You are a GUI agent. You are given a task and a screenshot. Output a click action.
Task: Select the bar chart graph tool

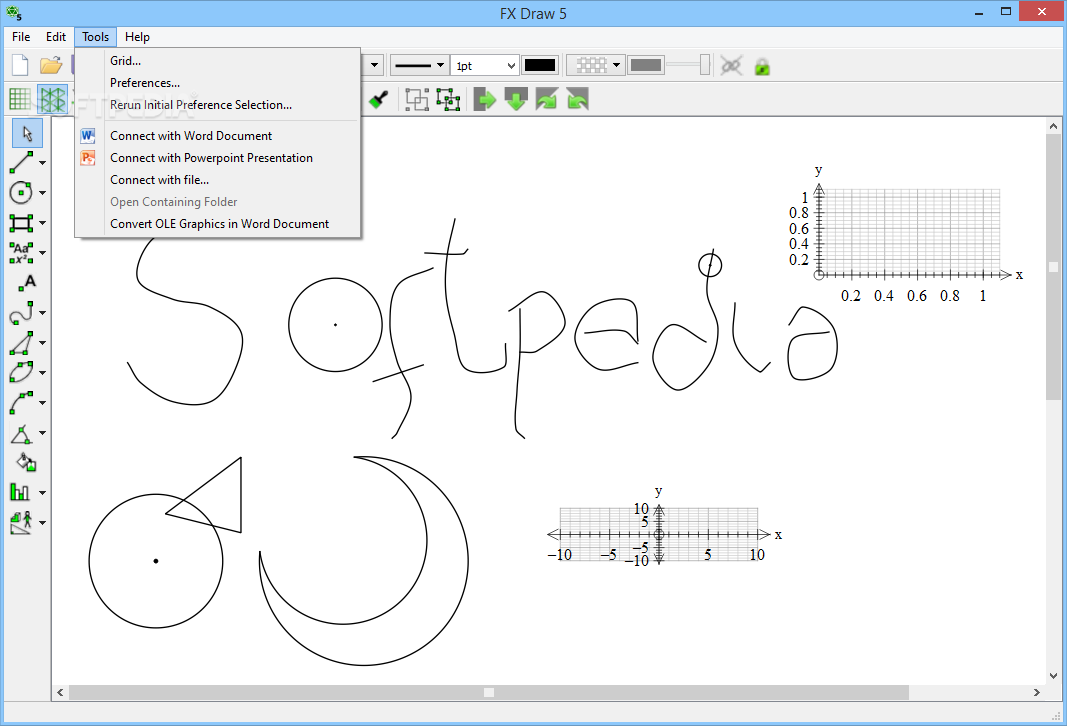pos(21,492)
